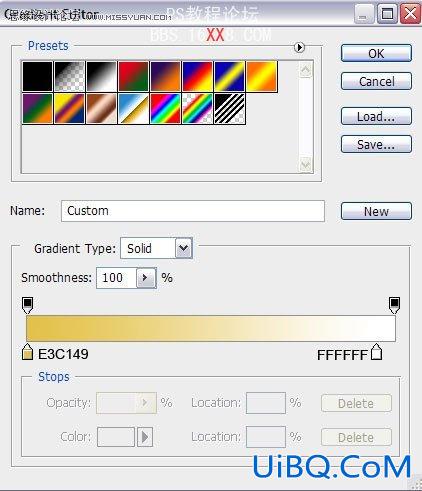Pick the chrome gradient preset
Image resolution: width=422 pixels, height=491 pixels.
click(134, 109)
